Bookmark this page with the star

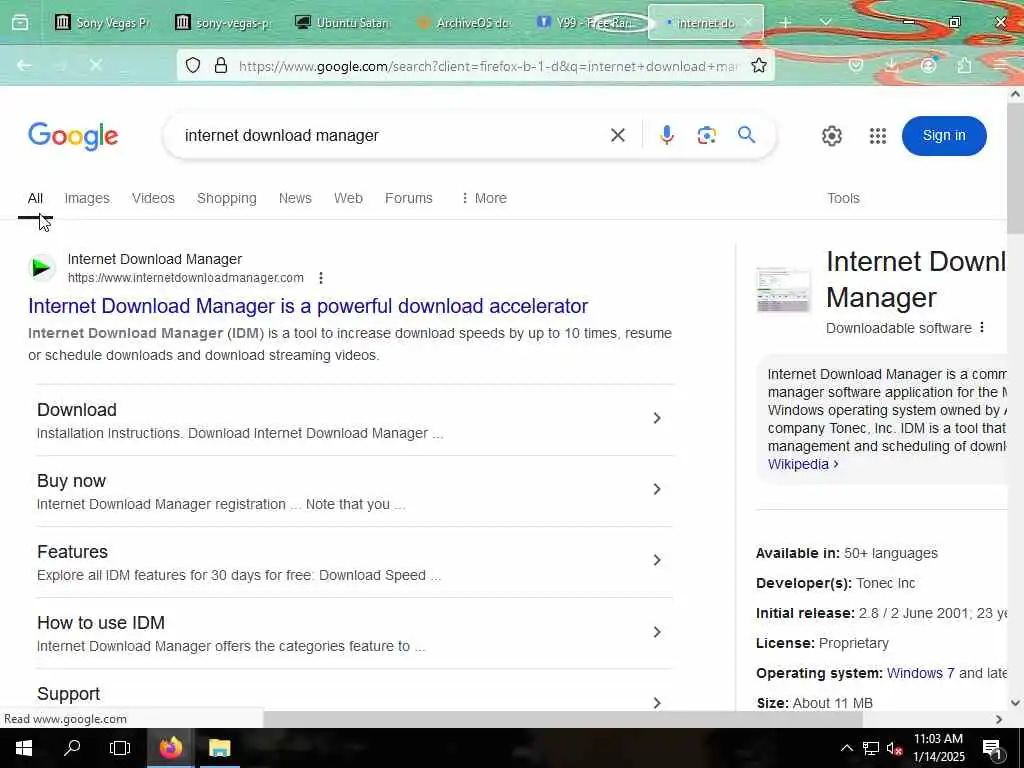point(758,65)
